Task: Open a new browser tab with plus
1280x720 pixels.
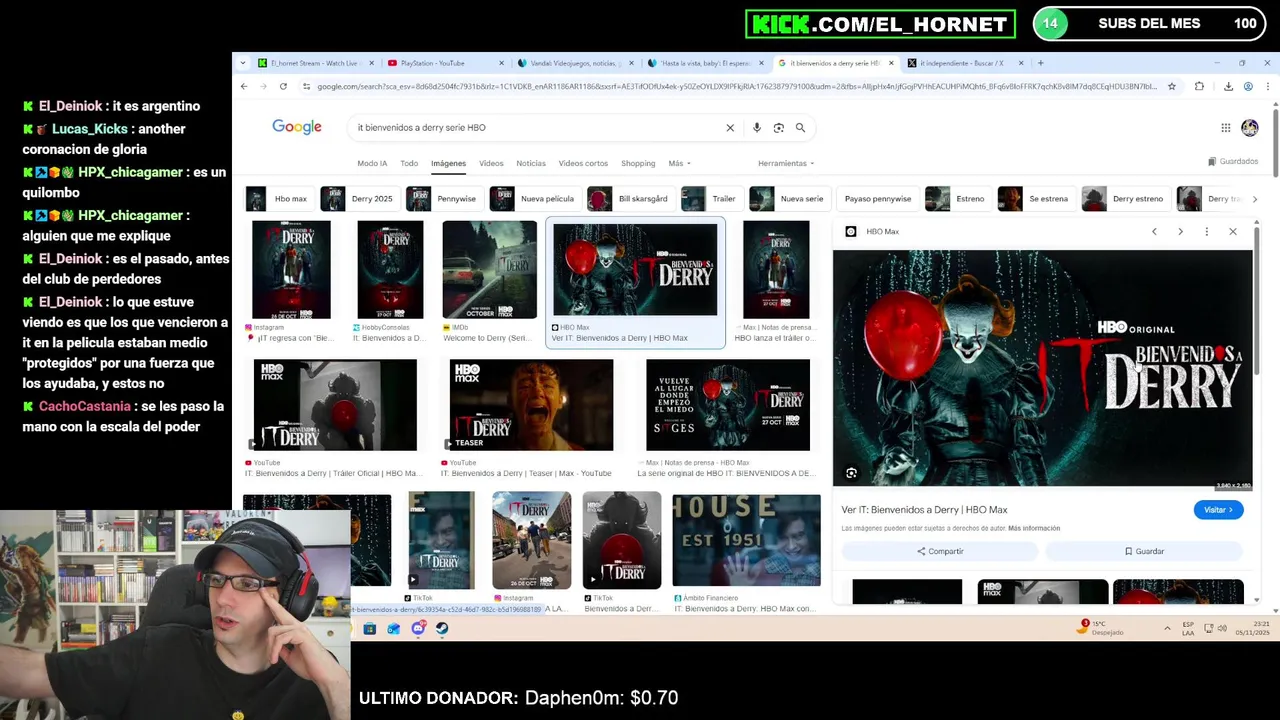Action: (1040, 63)
